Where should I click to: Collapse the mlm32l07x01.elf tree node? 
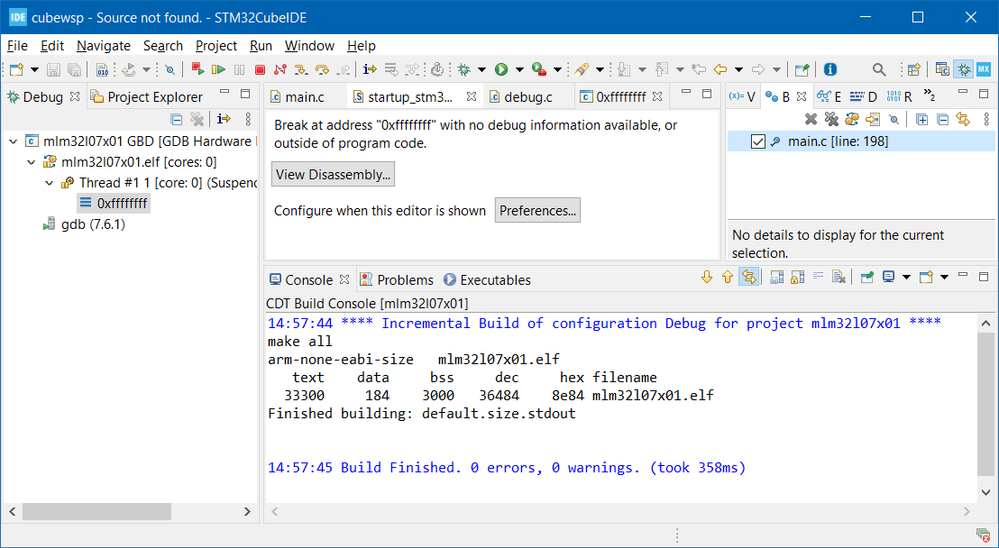tap(31, 162)
